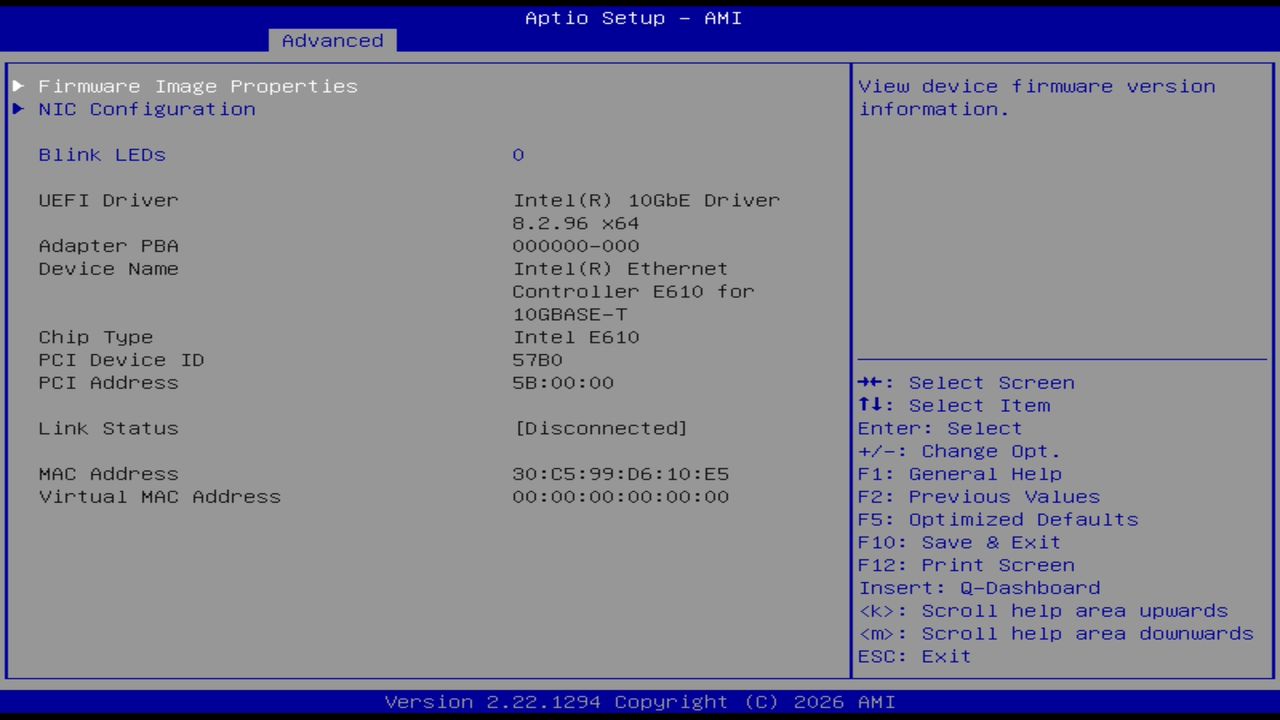The width and height of the screenshot is (1280, 720).
Task: Switch to the Advanced tab
Action: 331,40
